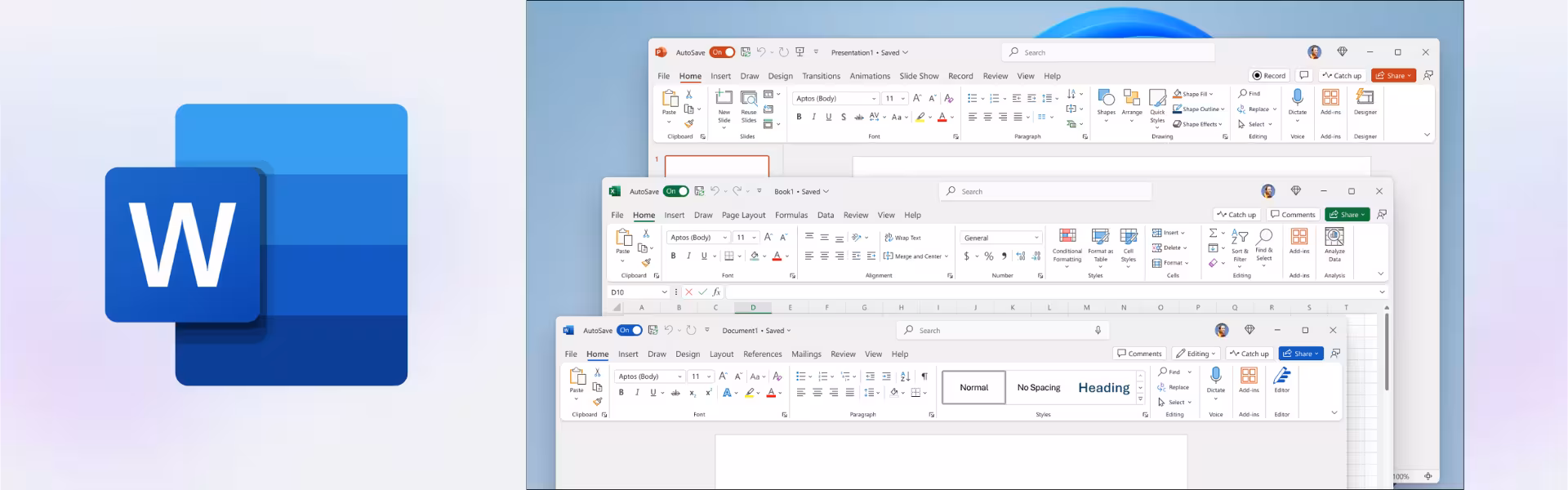Open the Insert tab in Word
Image resolution: width=1568 pixels, height=490 pixels.
click(x=628, y=354)
